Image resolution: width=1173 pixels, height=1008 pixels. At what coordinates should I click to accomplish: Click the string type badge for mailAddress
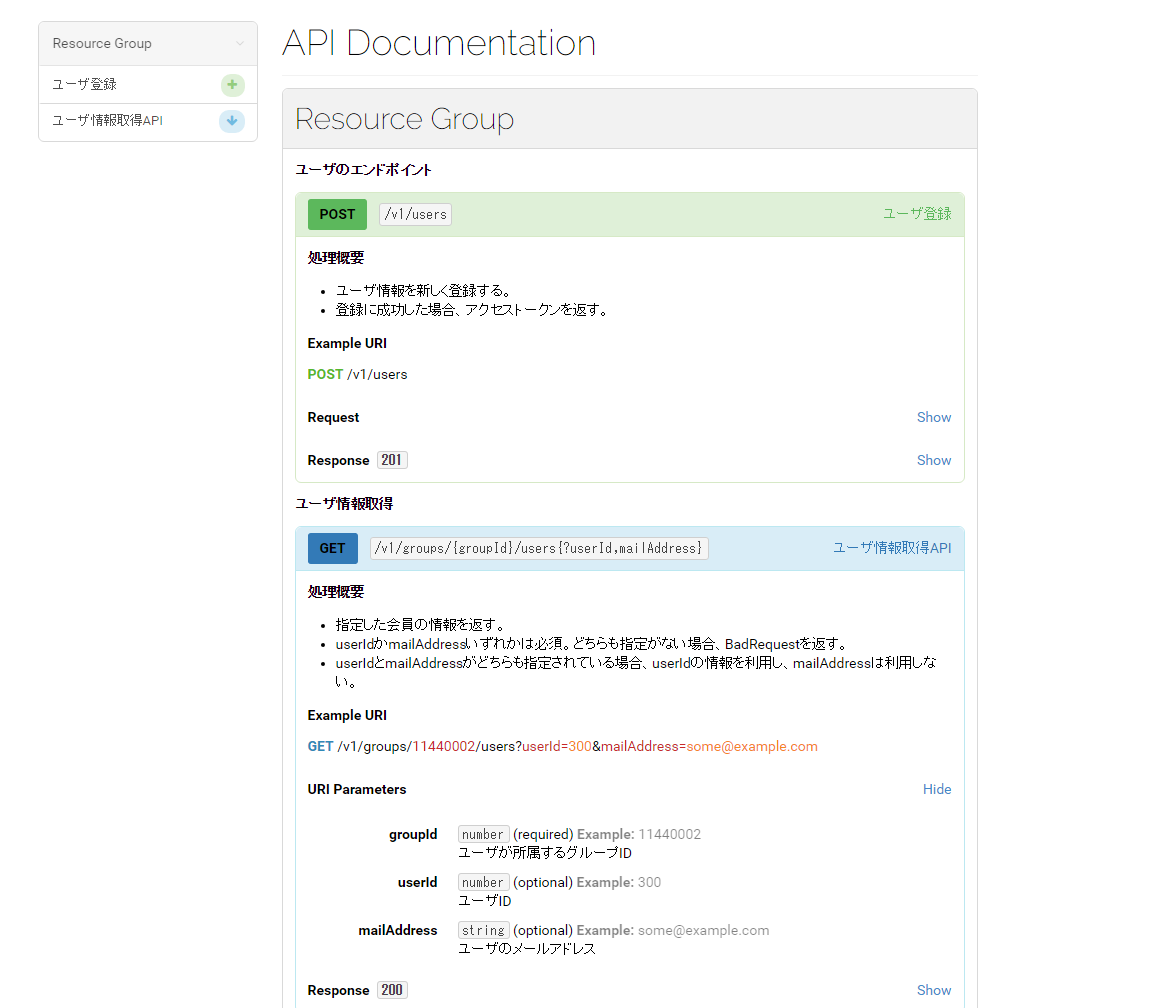pos(483,929)
